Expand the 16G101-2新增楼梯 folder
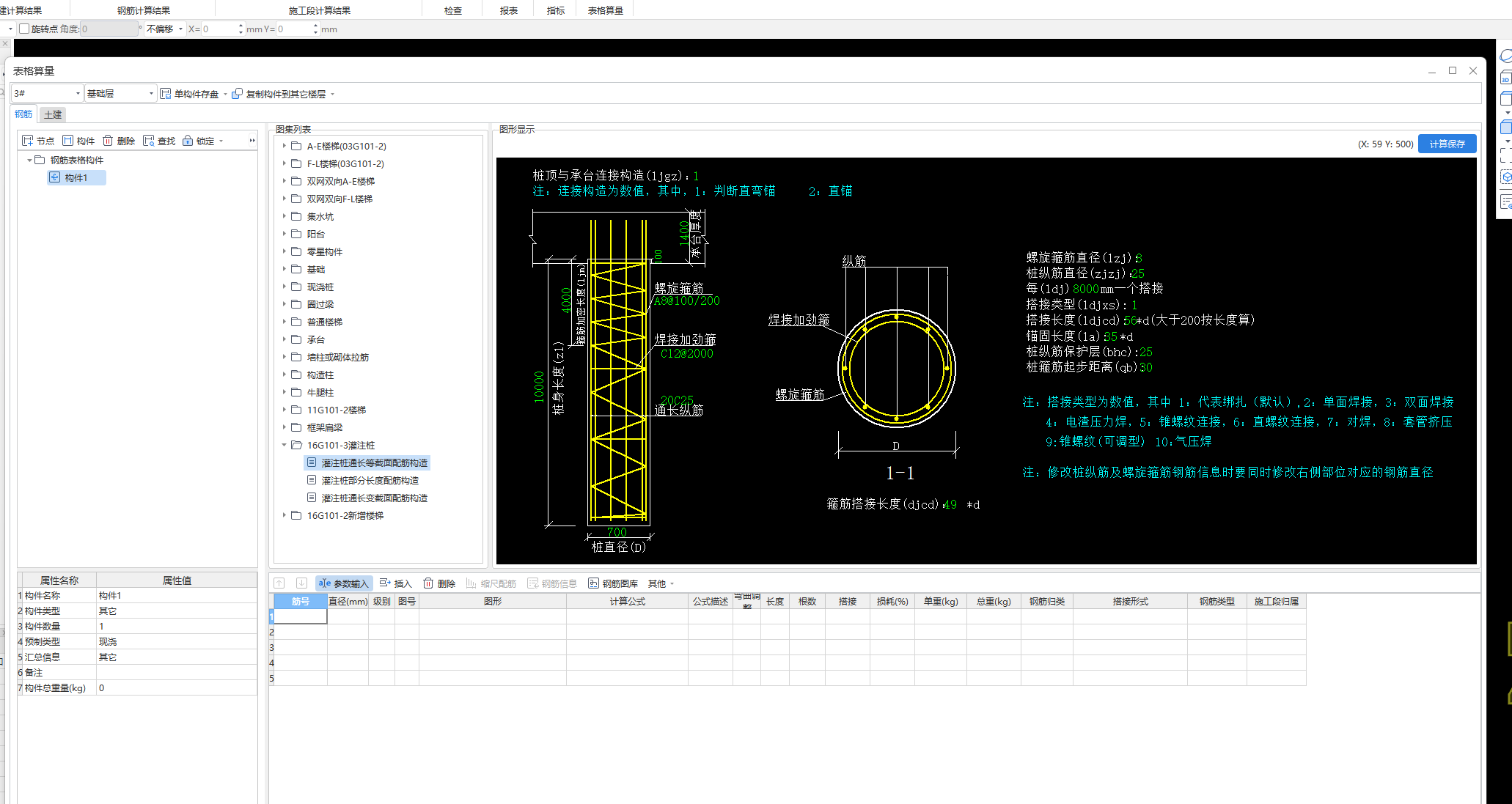1512x804 pixels. (285, 515)
